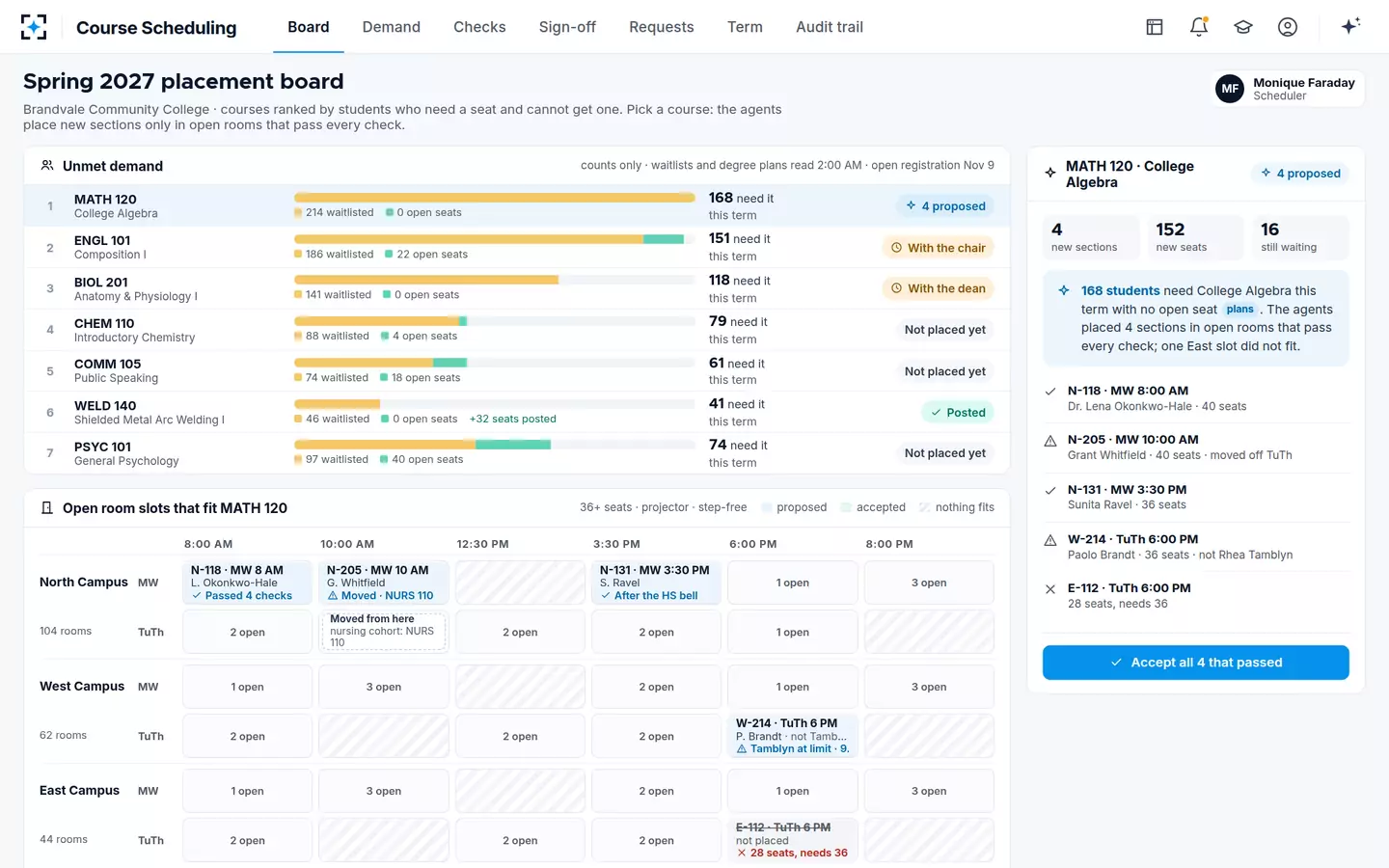This screenshot has width=1389, height=868.
Task: Click the ENGL 101 demand bar
Action: click(495, 239)
